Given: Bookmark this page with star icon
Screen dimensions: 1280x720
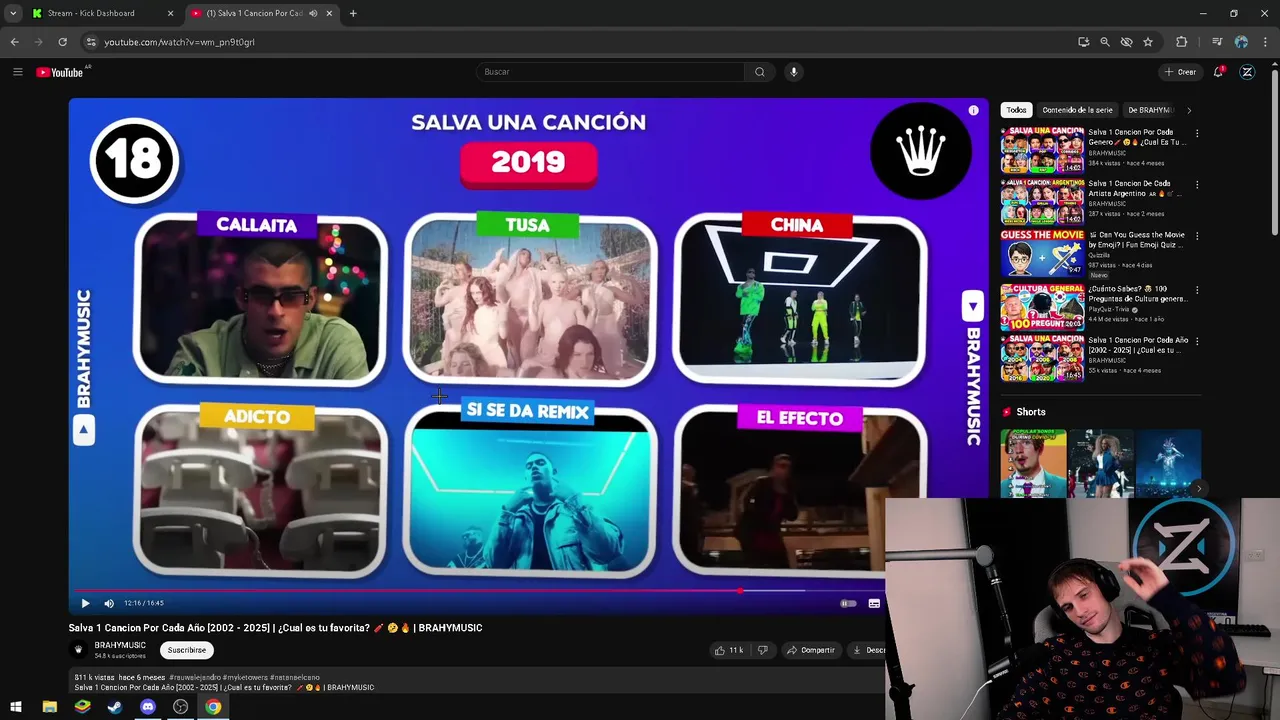Looking at the screenshot, I should [x=1148, y=42].
